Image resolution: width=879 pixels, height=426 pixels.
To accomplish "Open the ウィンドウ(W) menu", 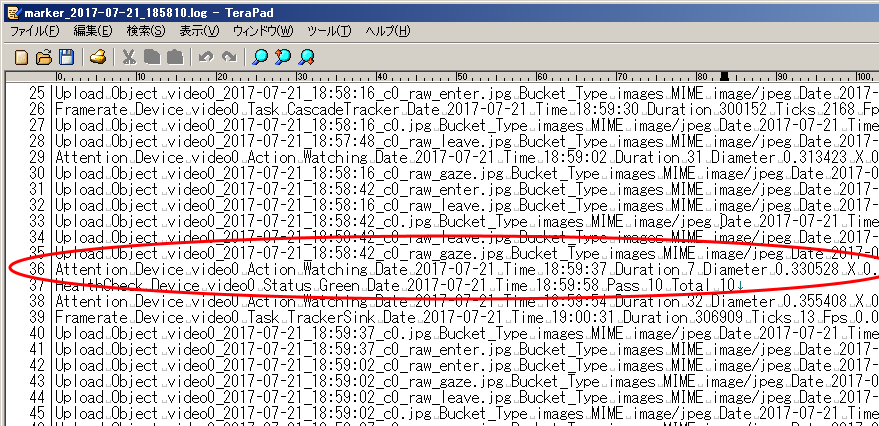I will coord(263,31).
